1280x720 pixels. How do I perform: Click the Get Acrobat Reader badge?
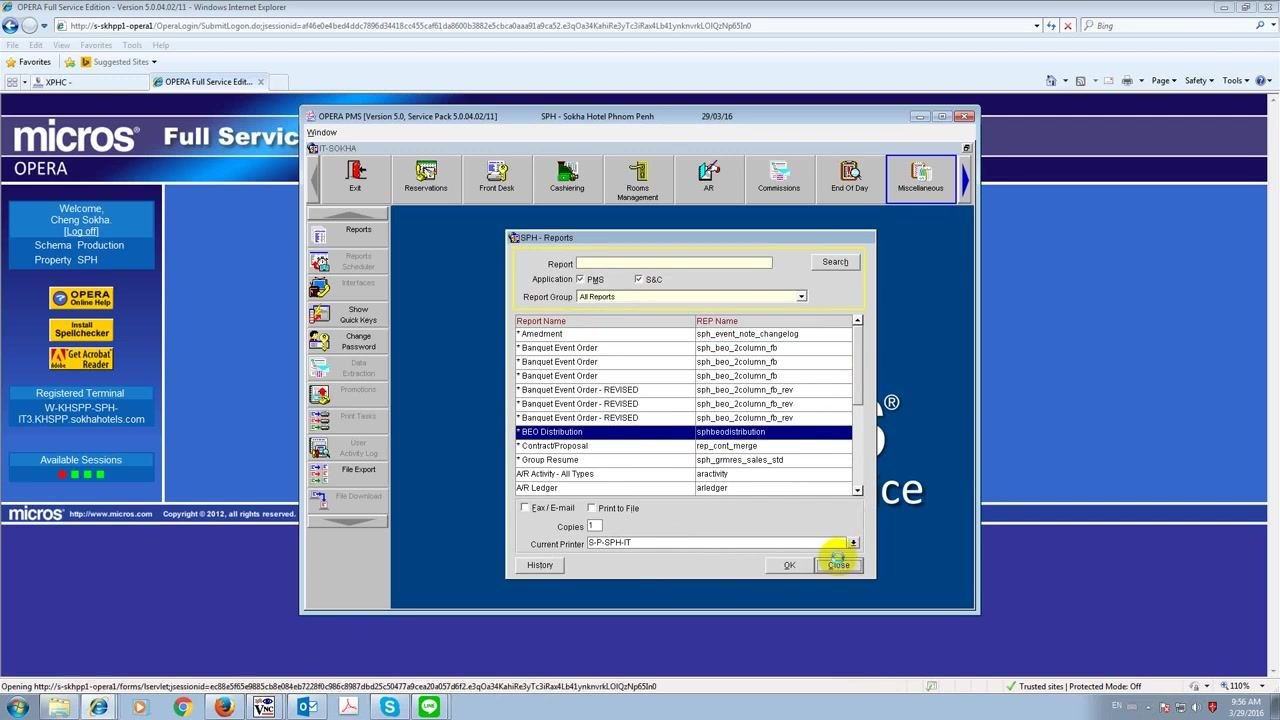pyautogui.click(x=81, y=358)
